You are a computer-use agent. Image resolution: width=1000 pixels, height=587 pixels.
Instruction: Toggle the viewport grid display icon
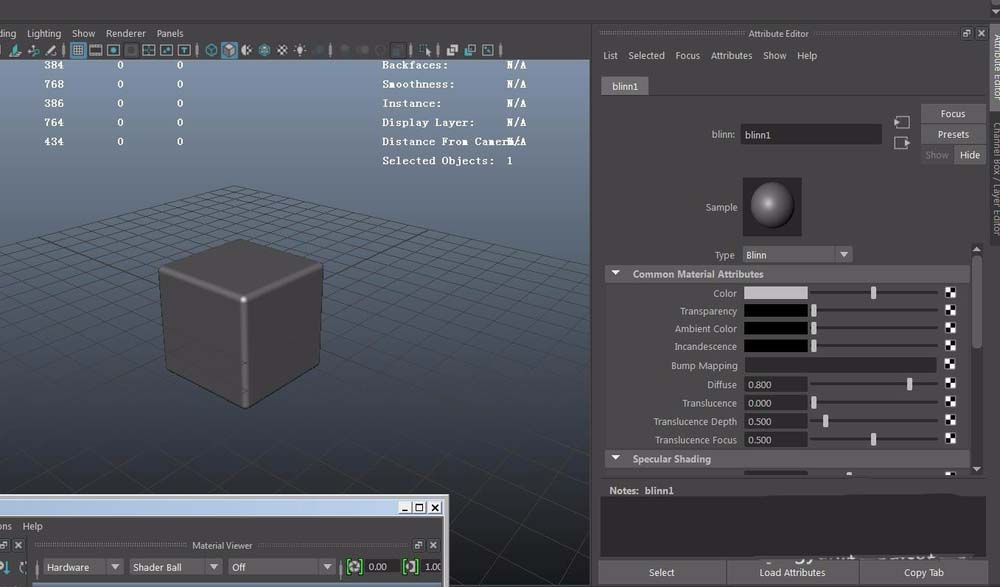(78, 50)
